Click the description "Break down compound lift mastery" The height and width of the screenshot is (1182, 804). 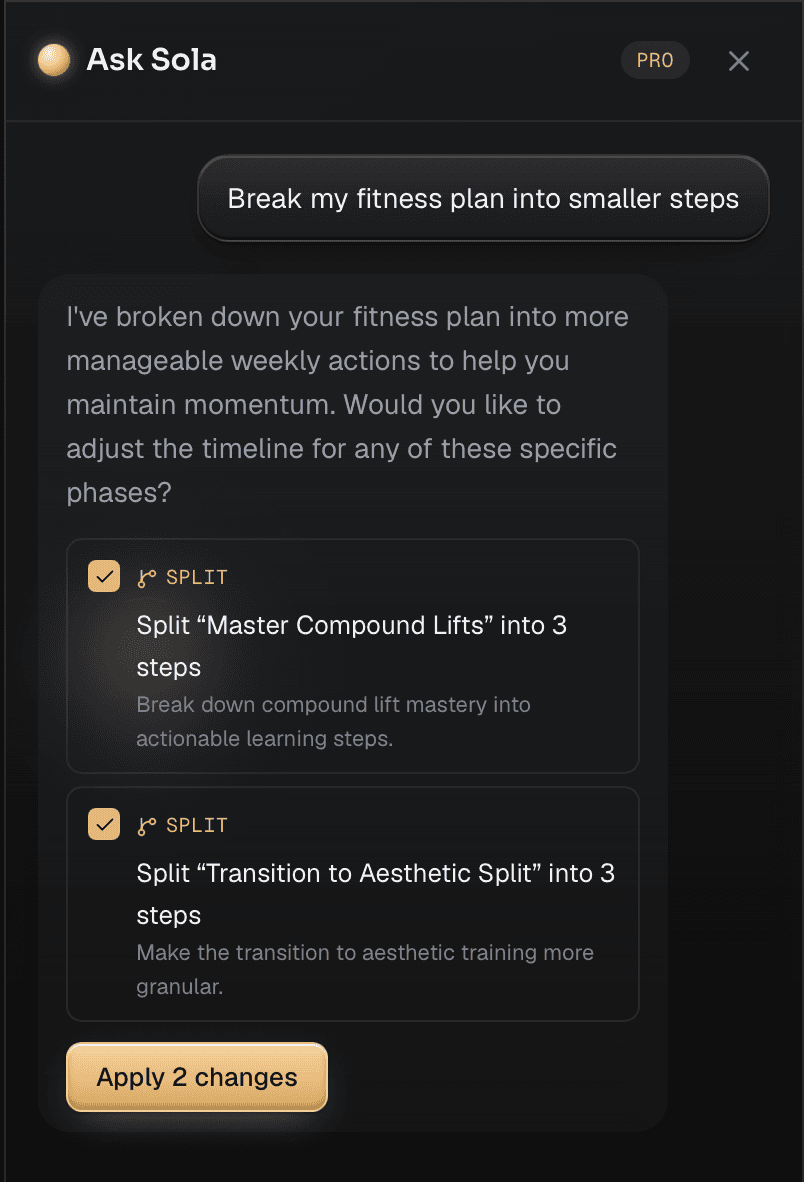click(333, 721)
